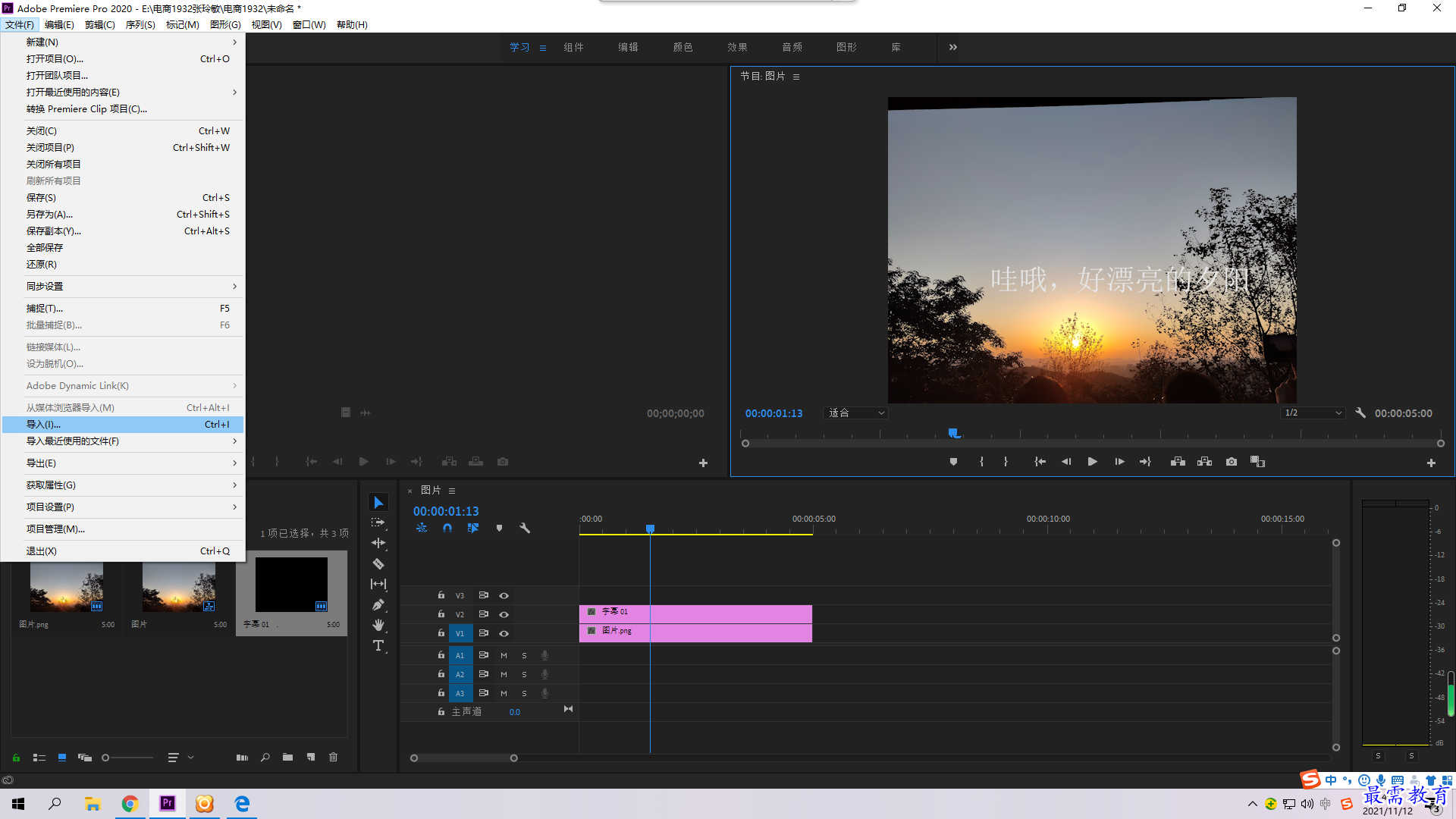Click Lift button in Program monitor
1456x819 pixels.
(x=1178, y=462)
